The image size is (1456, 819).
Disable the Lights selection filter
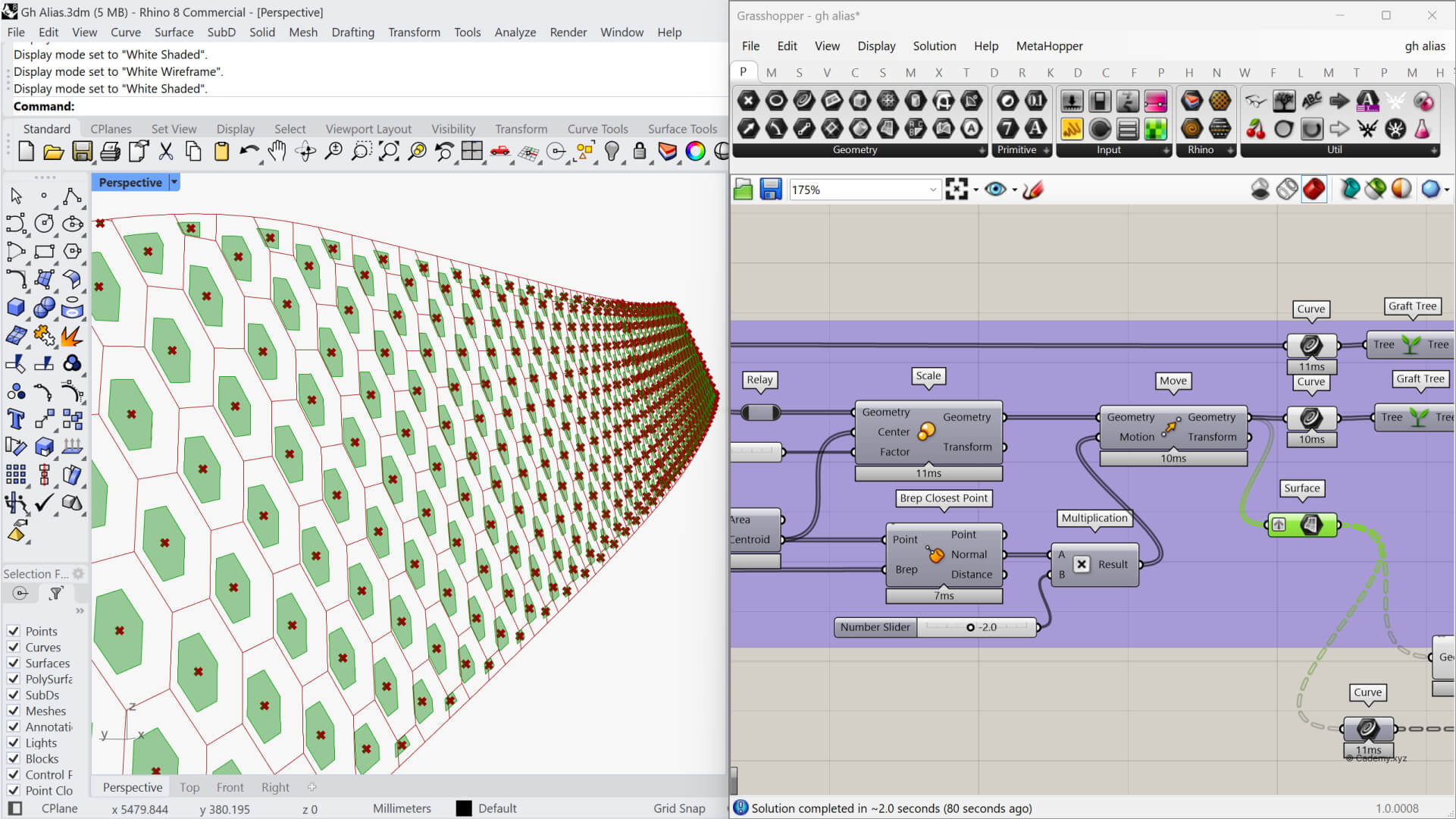point(14,742)
